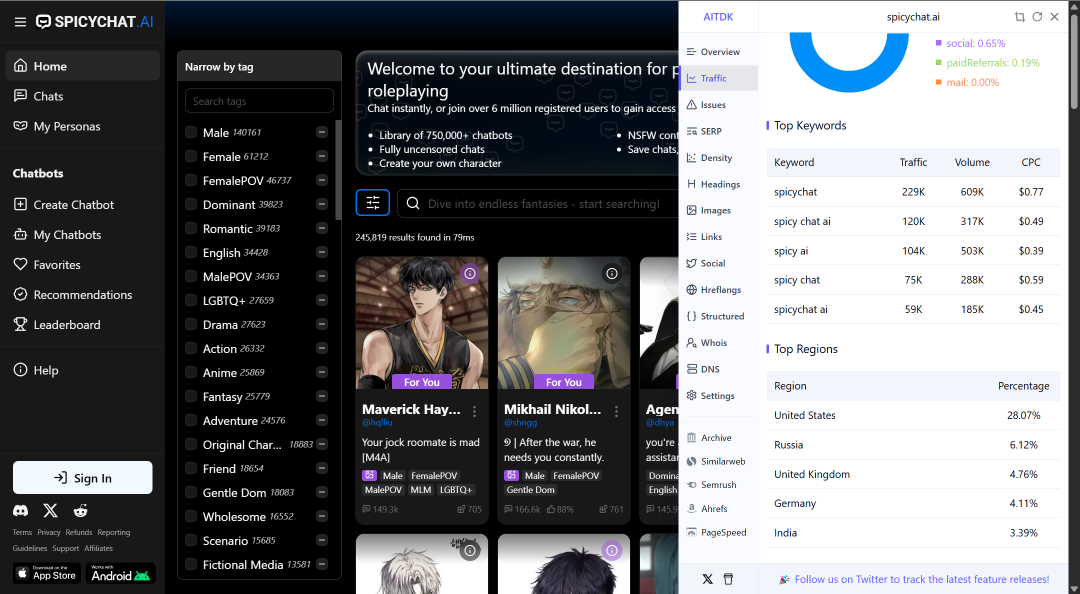Open Chats in the left sidebar
The height and width of the screenshot is (594, 1080).
point(83,96)
